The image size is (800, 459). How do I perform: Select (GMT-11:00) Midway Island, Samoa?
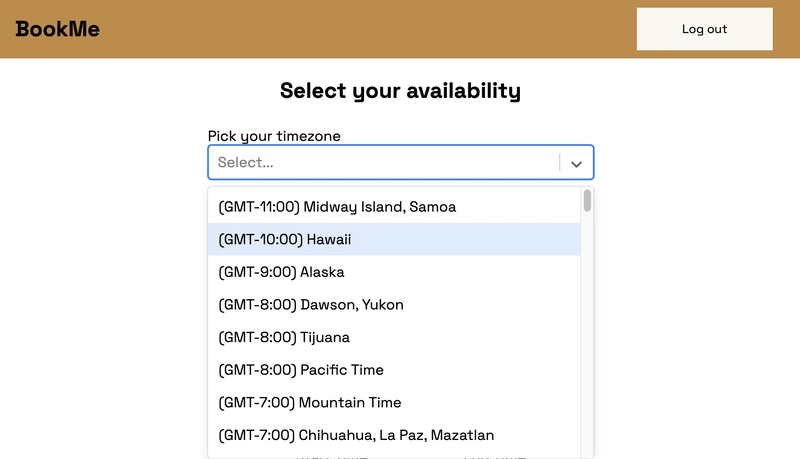[x=394, y=207]
